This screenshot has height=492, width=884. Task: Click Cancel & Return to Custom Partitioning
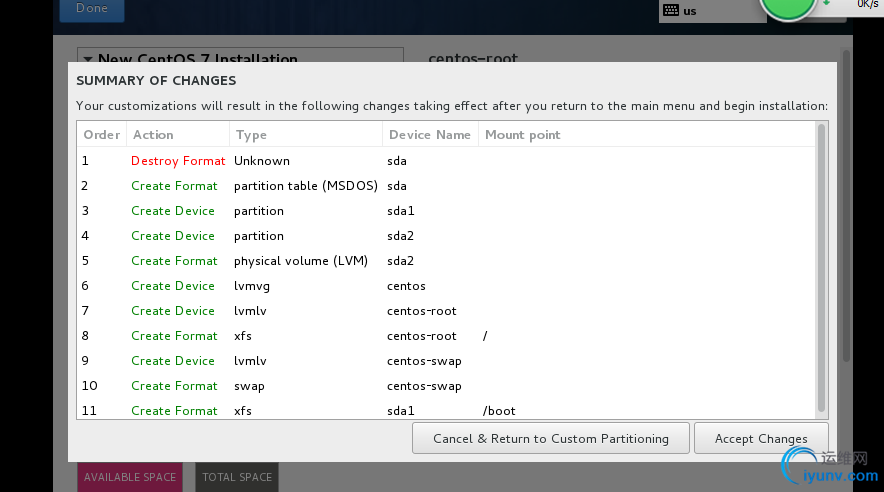551,438
